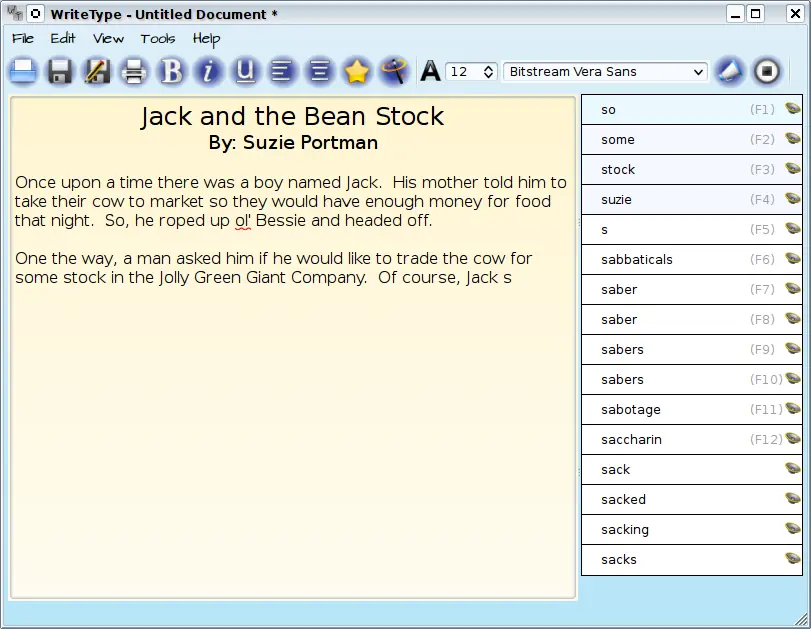Image resolution: width=811 pixels, height=629 pixels.
Task: Open the Bitstream Vera Sans font dropdown
Action: [x=605, y=72]
